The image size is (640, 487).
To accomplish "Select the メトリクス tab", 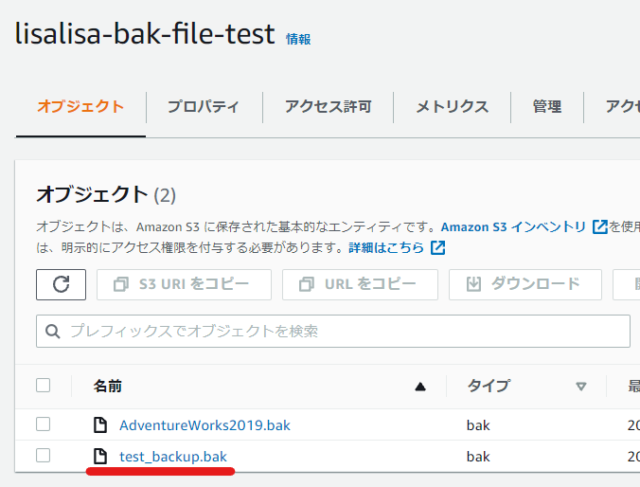I will click(x=452, y=107).
